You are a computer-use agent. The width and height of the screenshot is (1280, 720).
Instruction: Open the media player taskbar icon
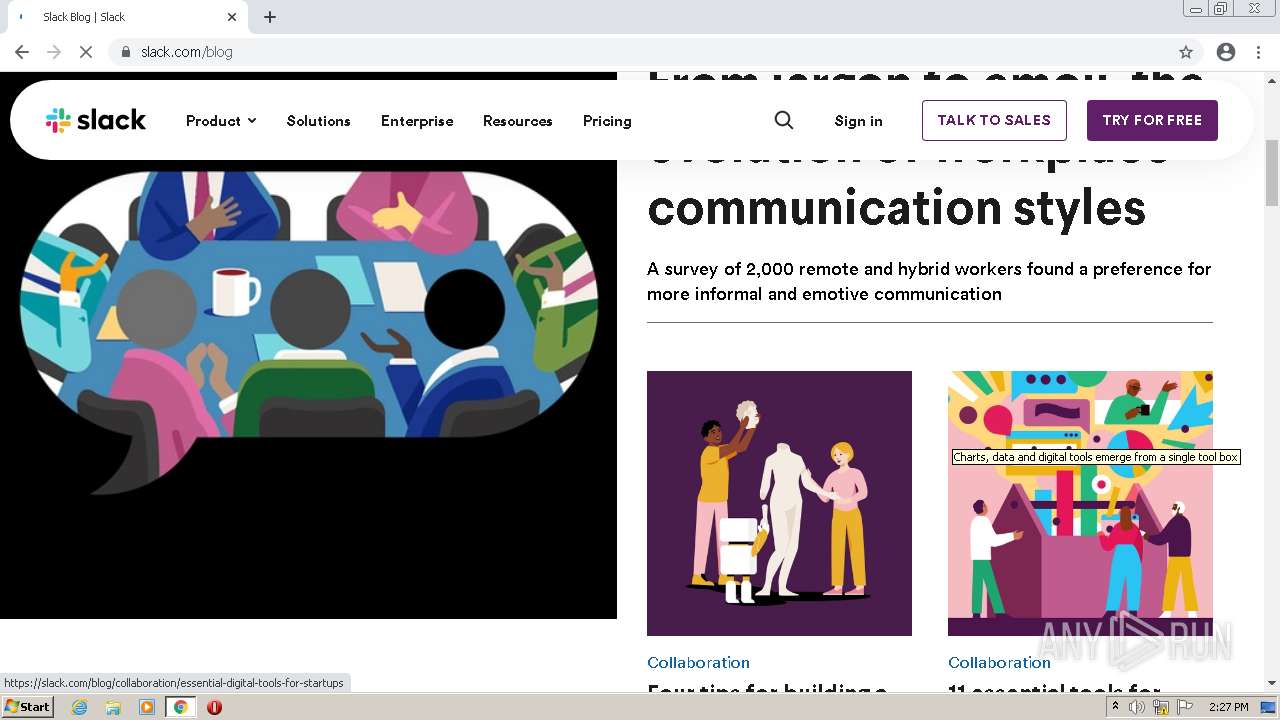coord(147,707)
